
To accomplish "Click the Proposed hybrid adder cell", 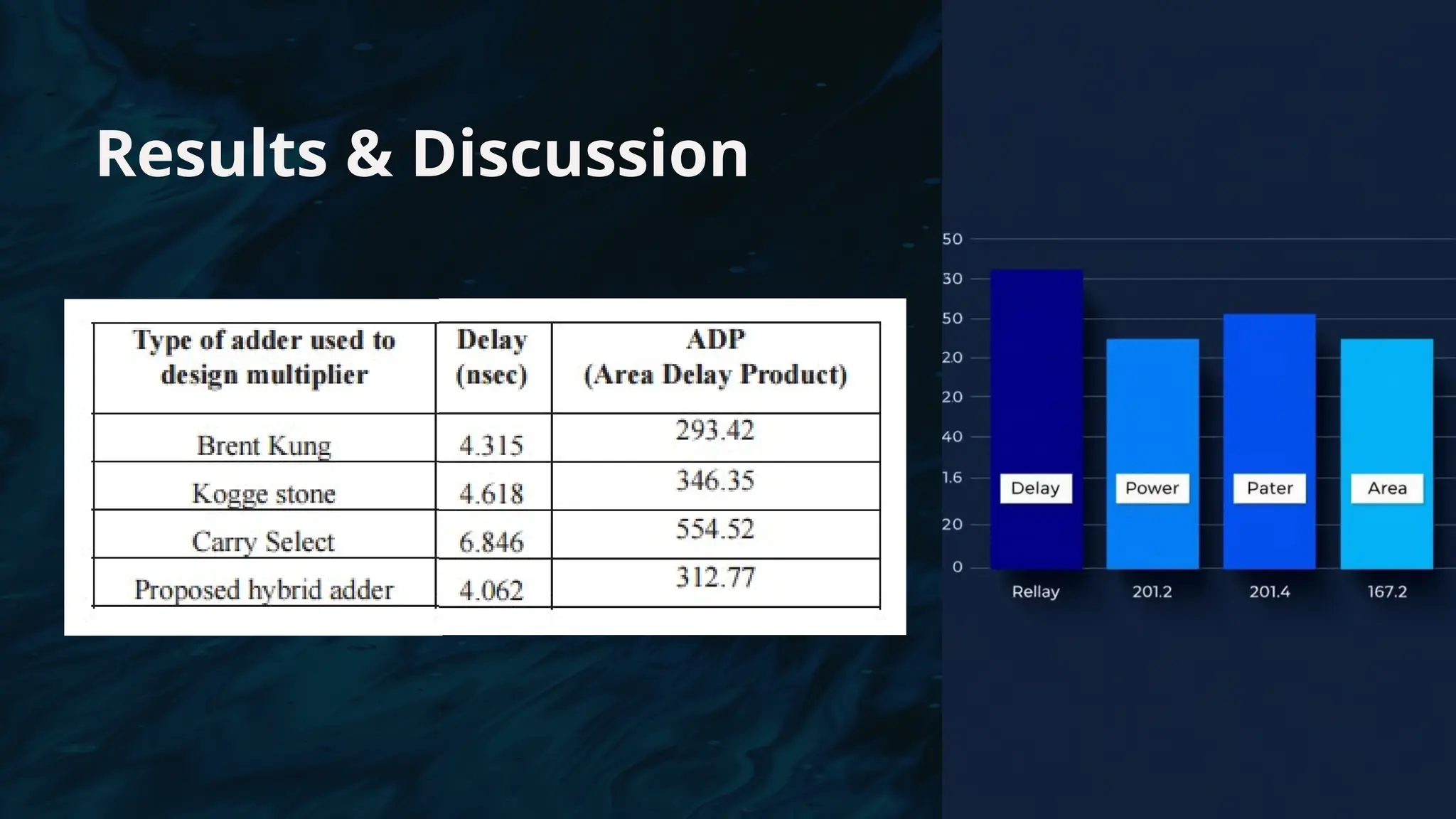I will (264, 589).
